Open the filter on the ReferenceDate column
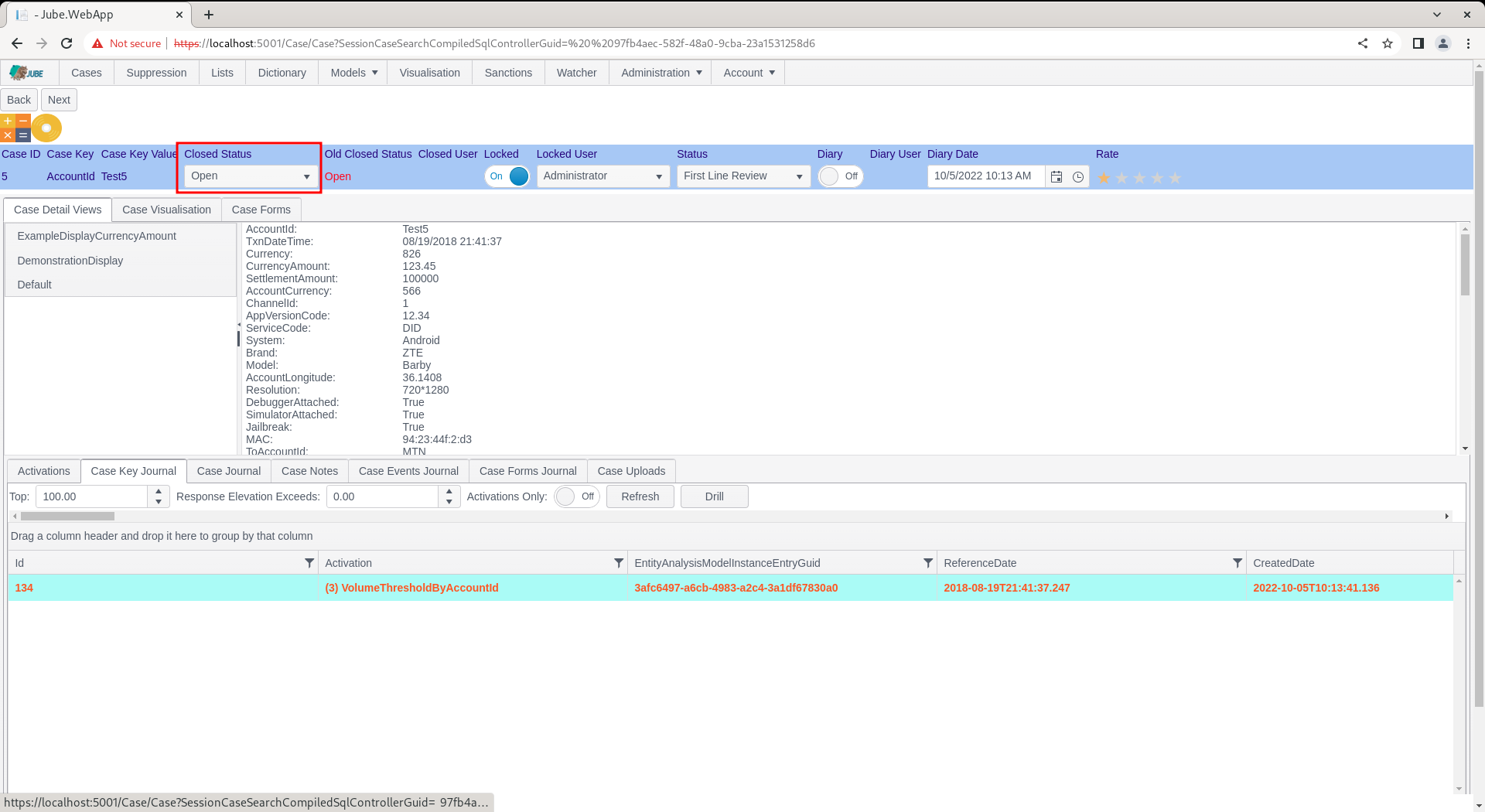The width and height of the screenshot is (1485, 812). 1237,563
